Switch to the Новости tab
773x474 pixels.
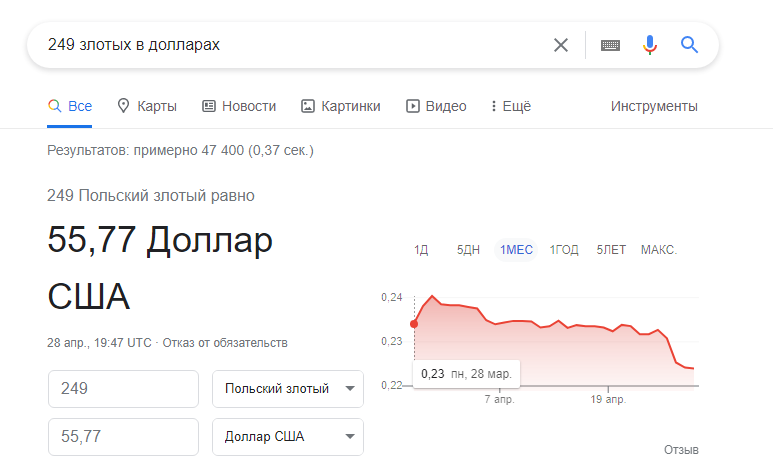point(239,106)
